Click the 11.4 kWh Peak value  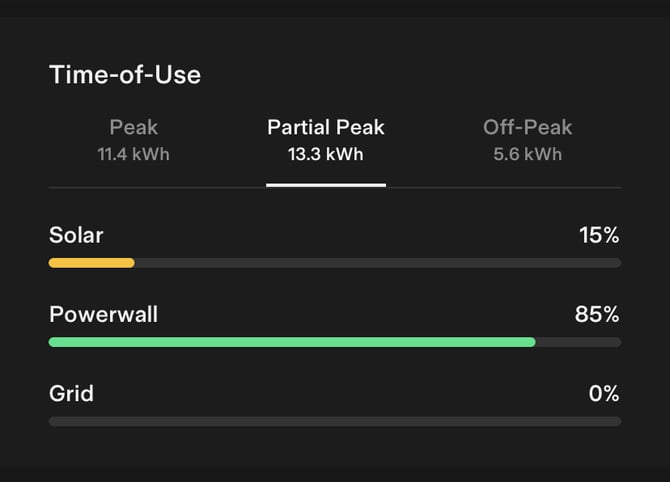coord(133,154)
